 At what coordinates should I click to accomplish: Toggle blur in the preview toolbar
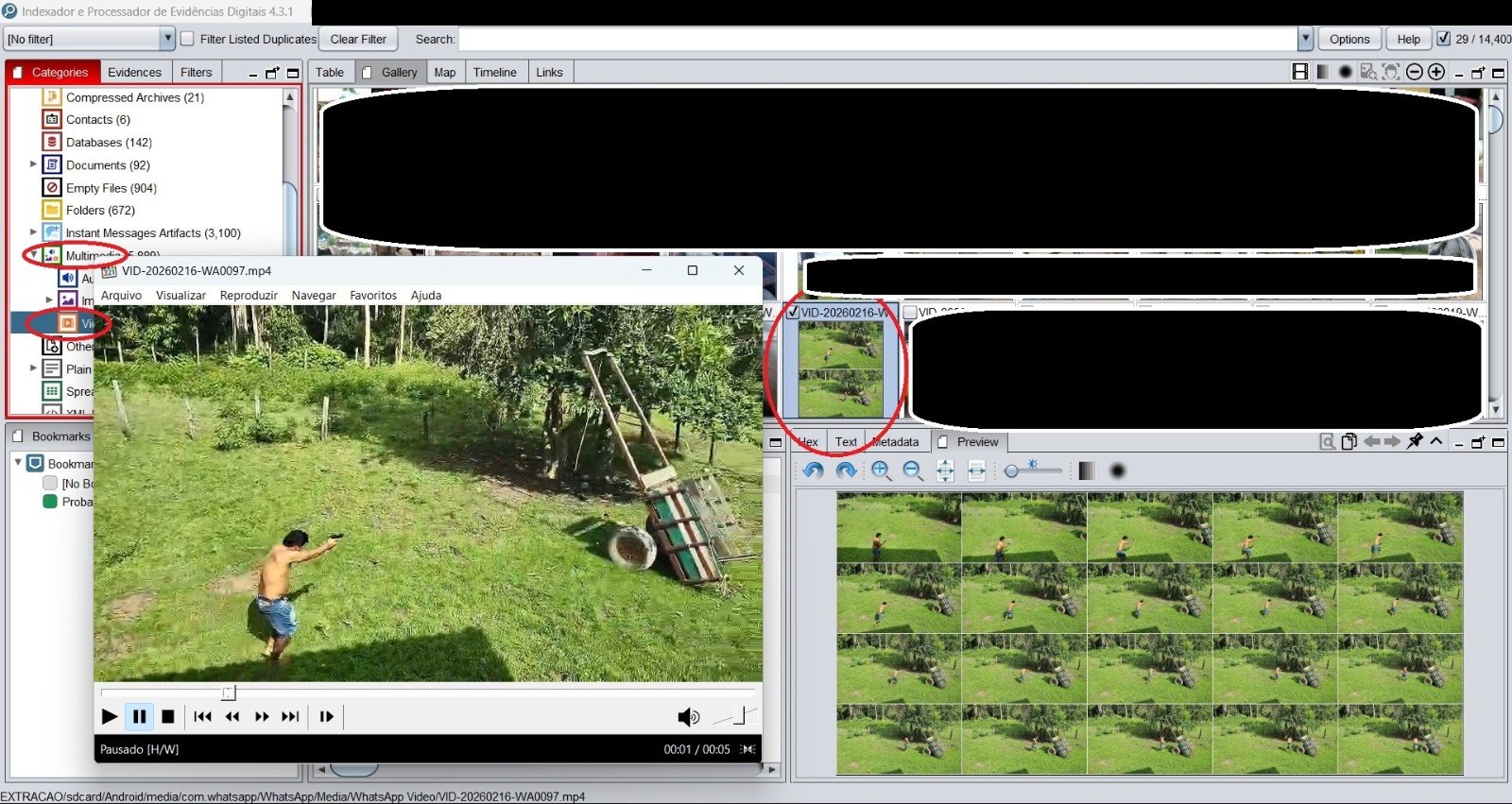(1118, 470)
